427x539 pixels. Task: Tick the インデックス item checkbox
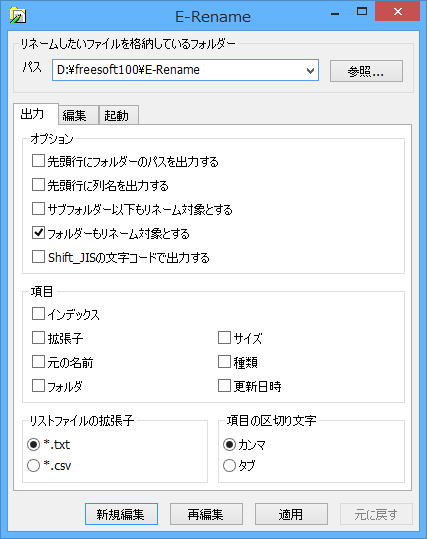38,314
